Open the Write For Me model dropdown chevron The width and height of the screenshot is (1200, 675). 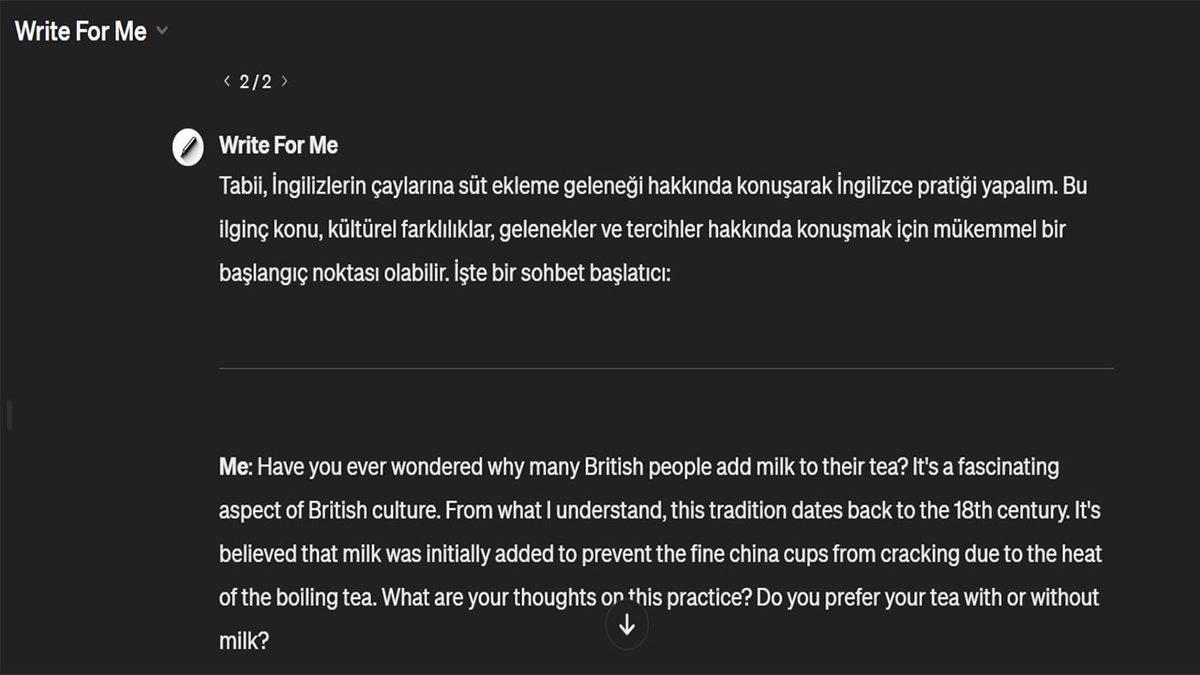tap(163, 32)
